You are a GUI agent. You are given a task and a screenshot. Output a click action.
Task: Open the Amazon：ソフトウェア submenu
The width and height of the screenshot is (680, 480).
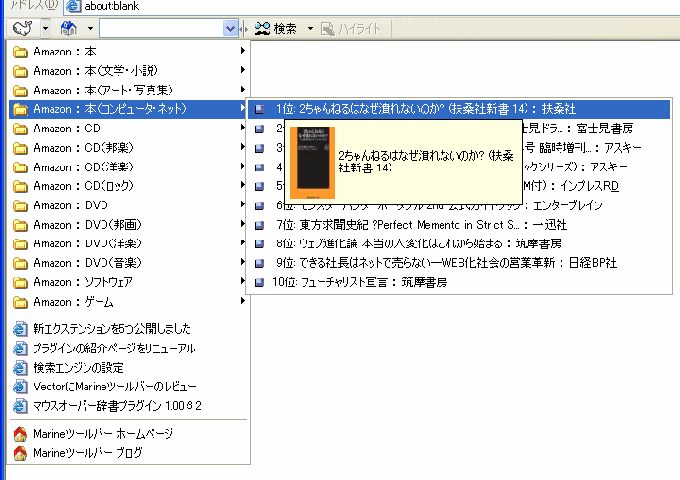(x=129, y=282)
